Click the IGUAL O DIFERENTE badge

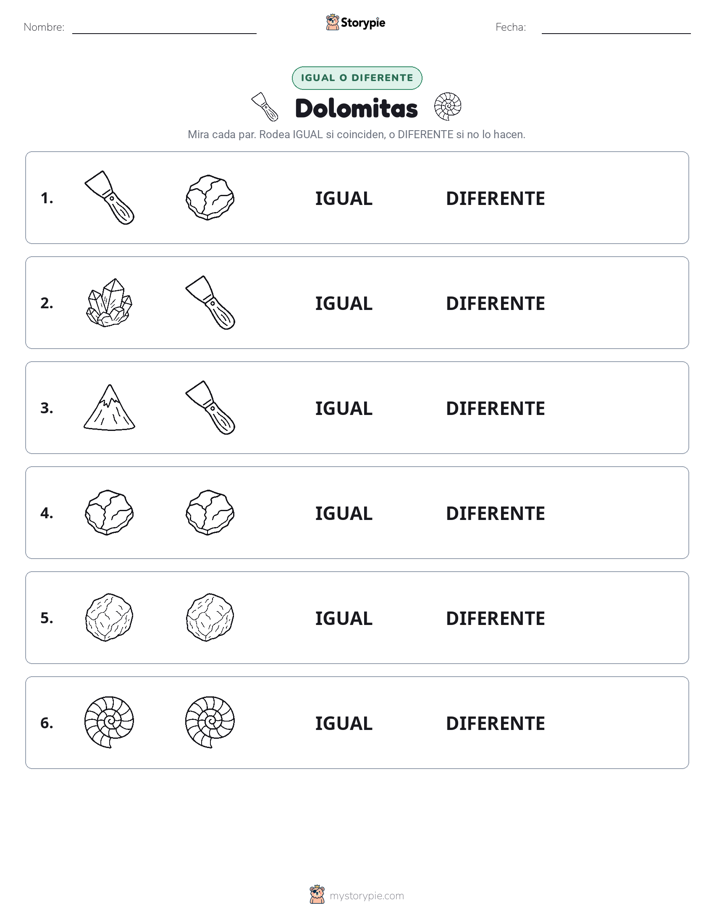pyautogui.click(x=357, y=78)
